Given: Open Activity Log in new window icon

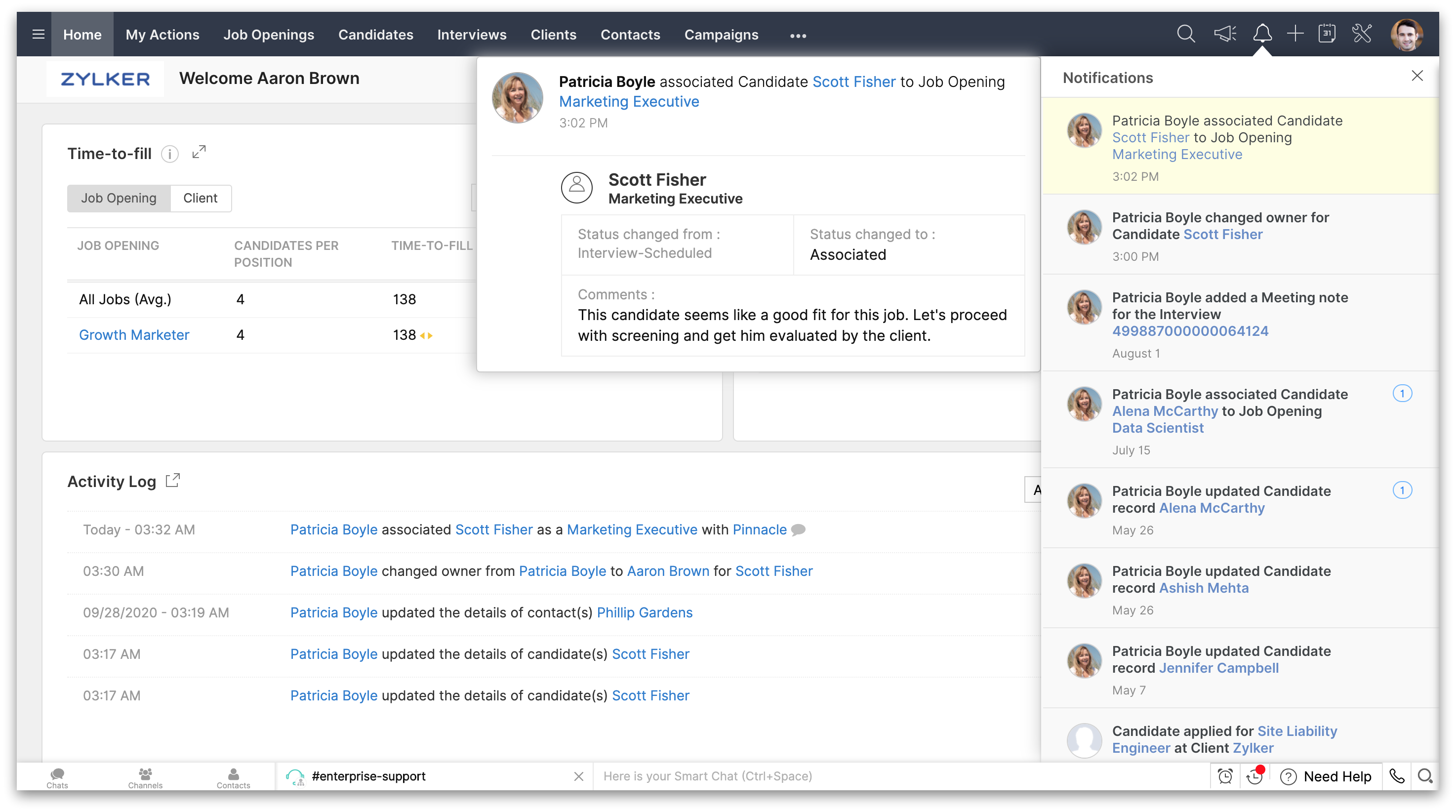Looking at the screenshot, I should [173, 481].
